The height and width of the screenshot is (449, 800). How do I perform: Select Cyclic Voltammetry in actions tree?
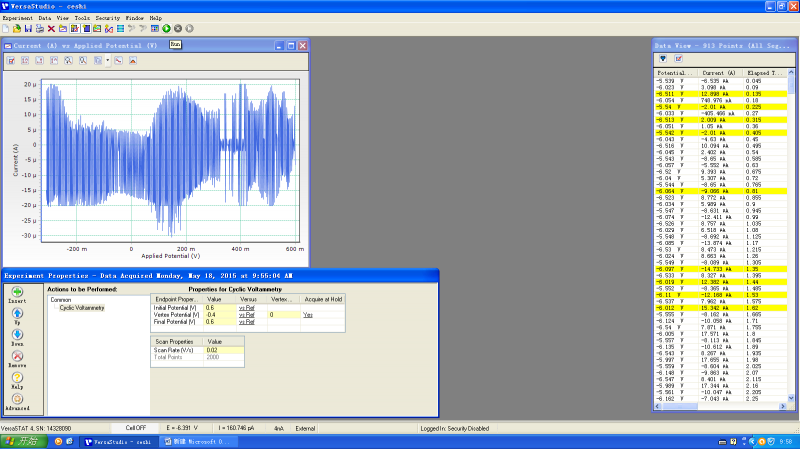[x=80, y=307]
